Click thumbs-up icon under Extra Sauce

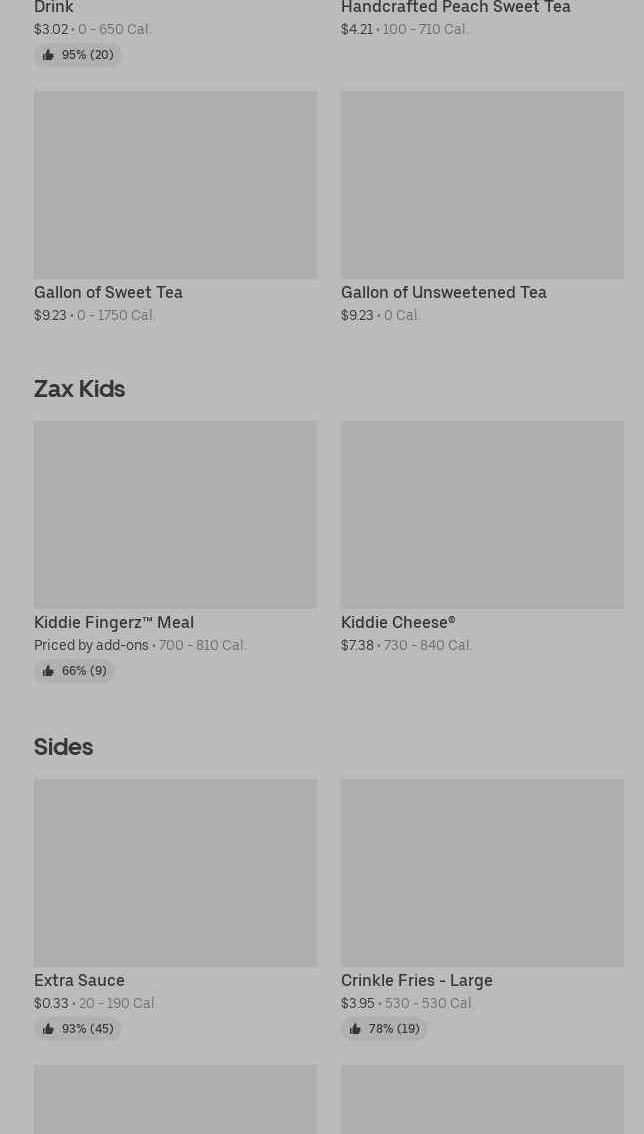(x=48, y=1029)
